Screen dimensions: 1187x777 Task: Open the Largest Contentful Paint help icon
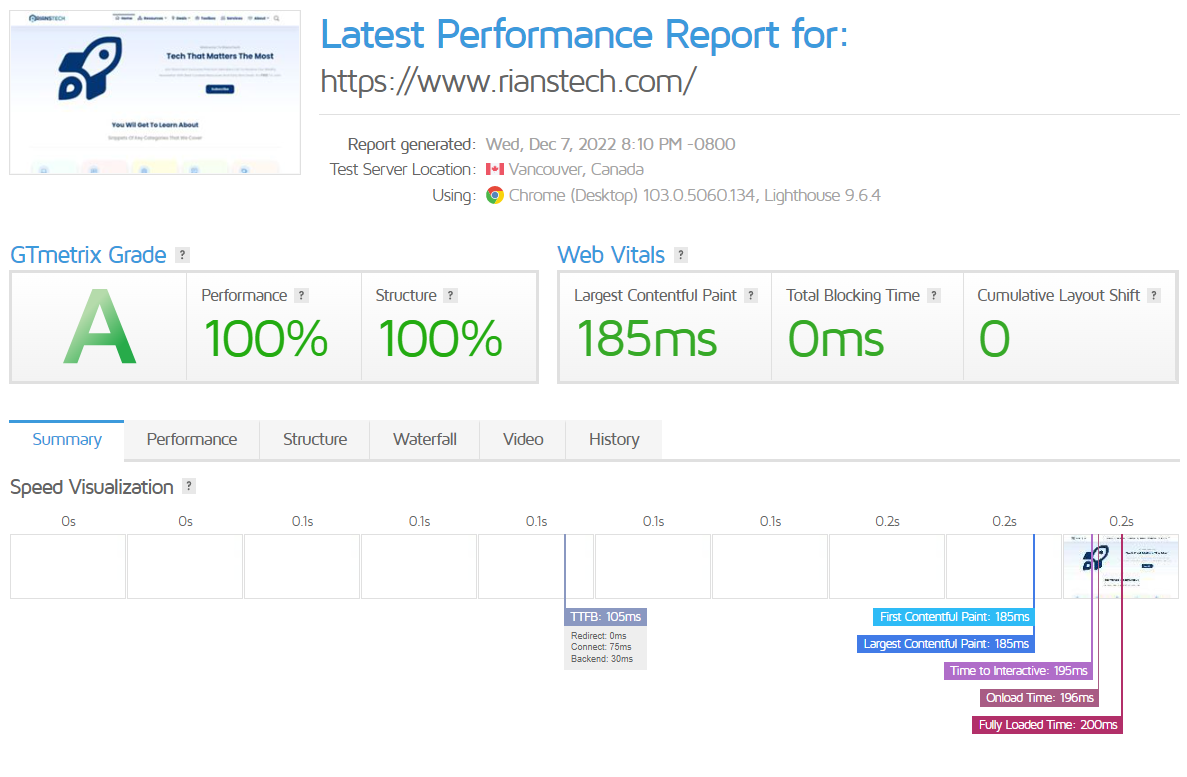tap(751, 295)
